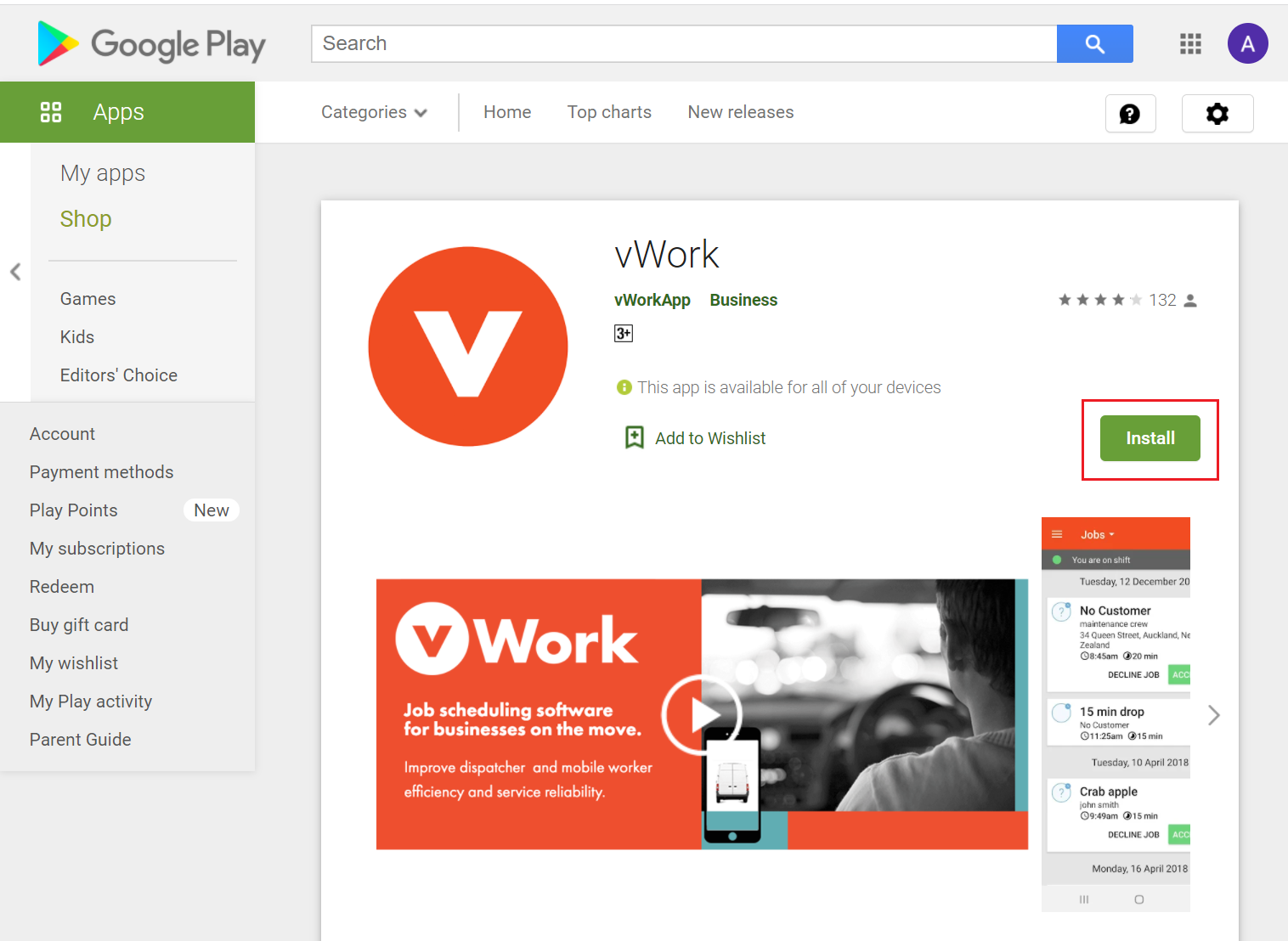
Task: Add vWork to Wishlist
Action: [x=695, y=438]
